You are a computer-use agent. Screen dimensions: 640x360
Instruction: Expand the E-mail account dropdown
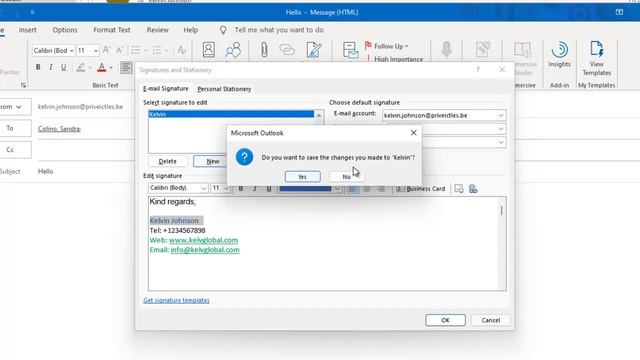501,116
